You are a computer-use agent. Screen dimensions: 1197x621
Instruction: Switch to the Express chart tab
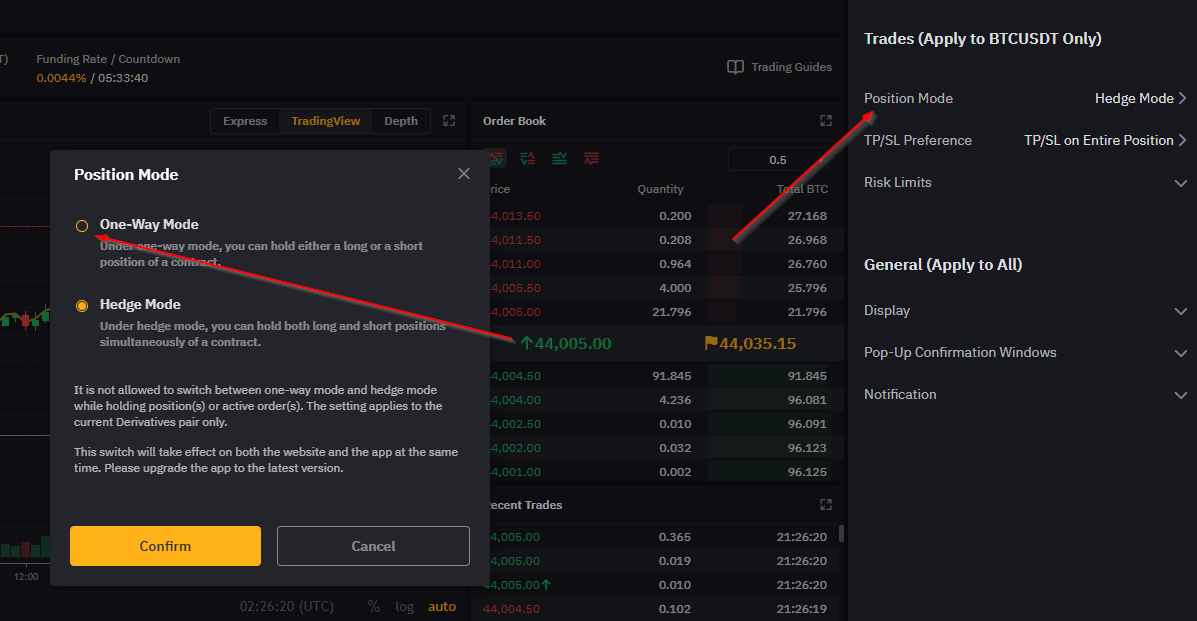[x=245, y=121]
